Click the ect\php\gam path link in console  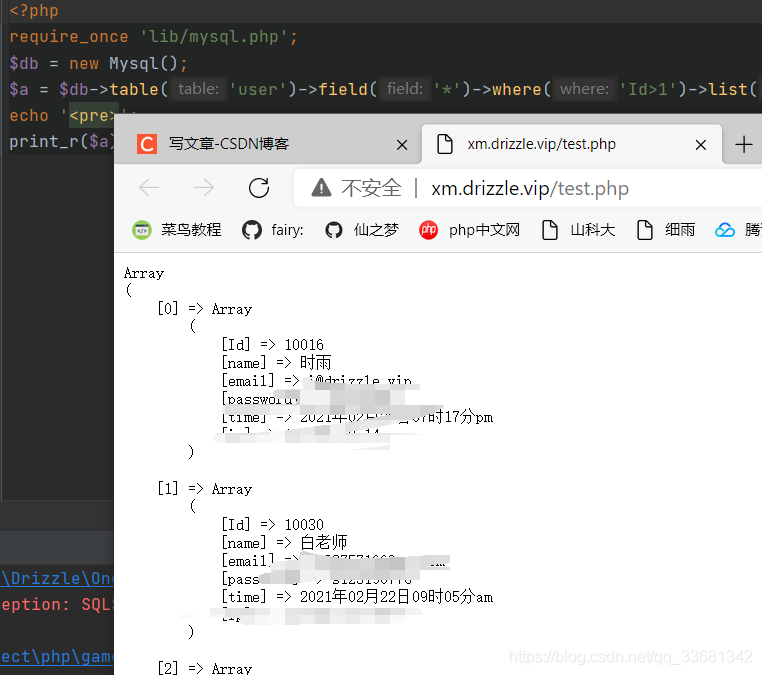(x=57, y=657)
